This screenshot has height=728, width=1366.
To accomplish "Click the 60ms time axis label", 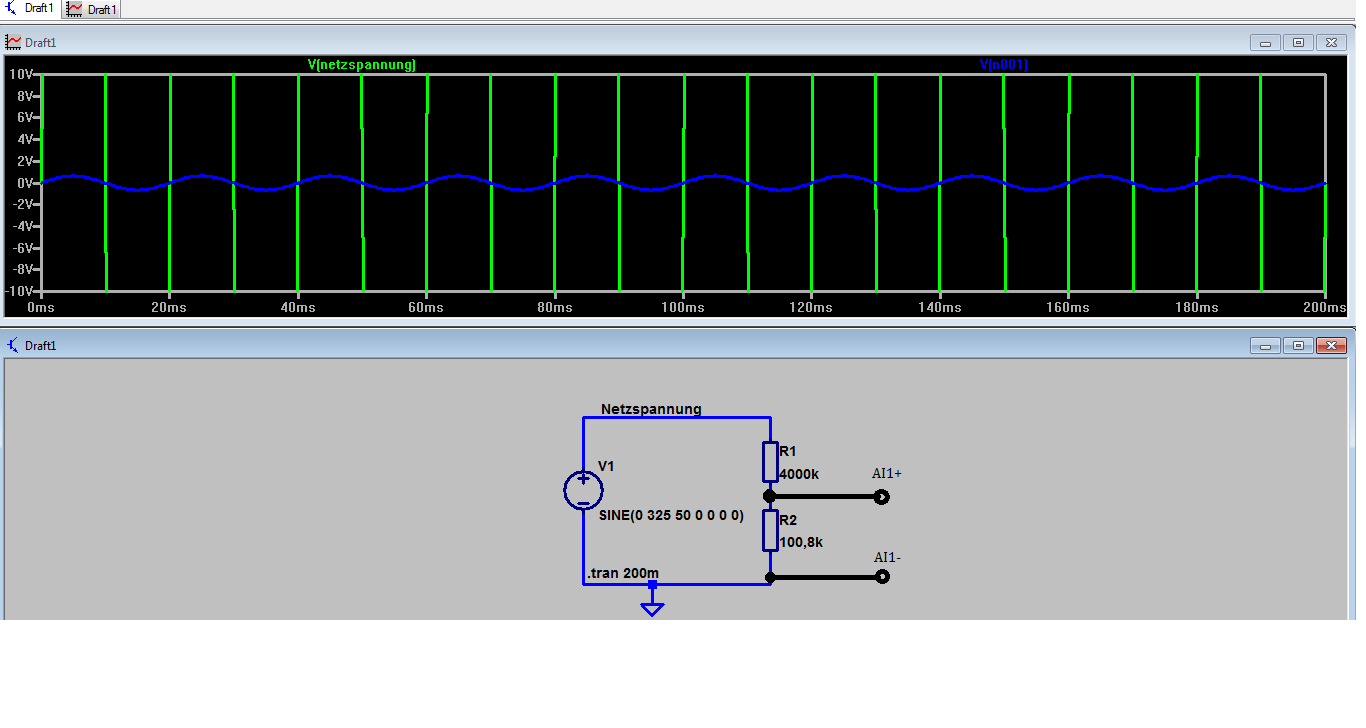I will click(426, 308).
